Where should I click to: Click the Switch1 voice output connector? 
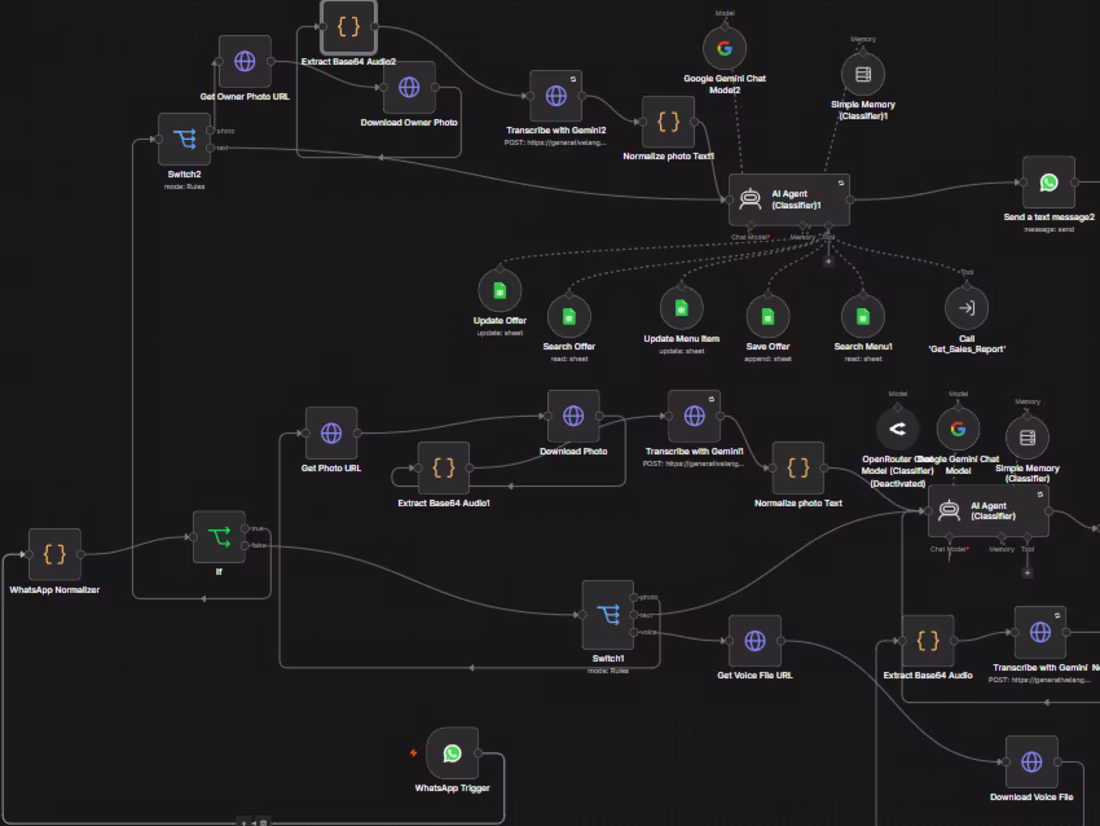[634, 632]
